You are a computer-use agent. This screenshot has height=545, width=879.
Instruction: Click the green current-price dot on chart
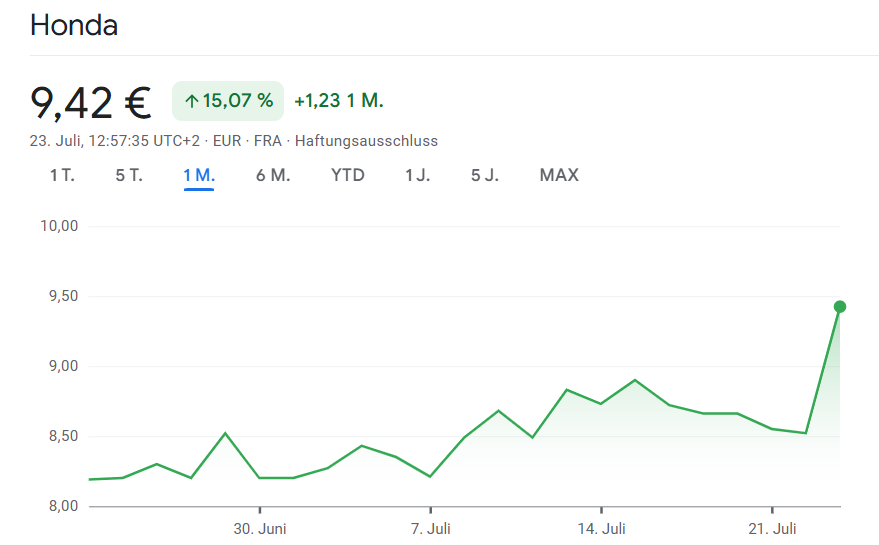pyautogui.click(x=840, y=307)
